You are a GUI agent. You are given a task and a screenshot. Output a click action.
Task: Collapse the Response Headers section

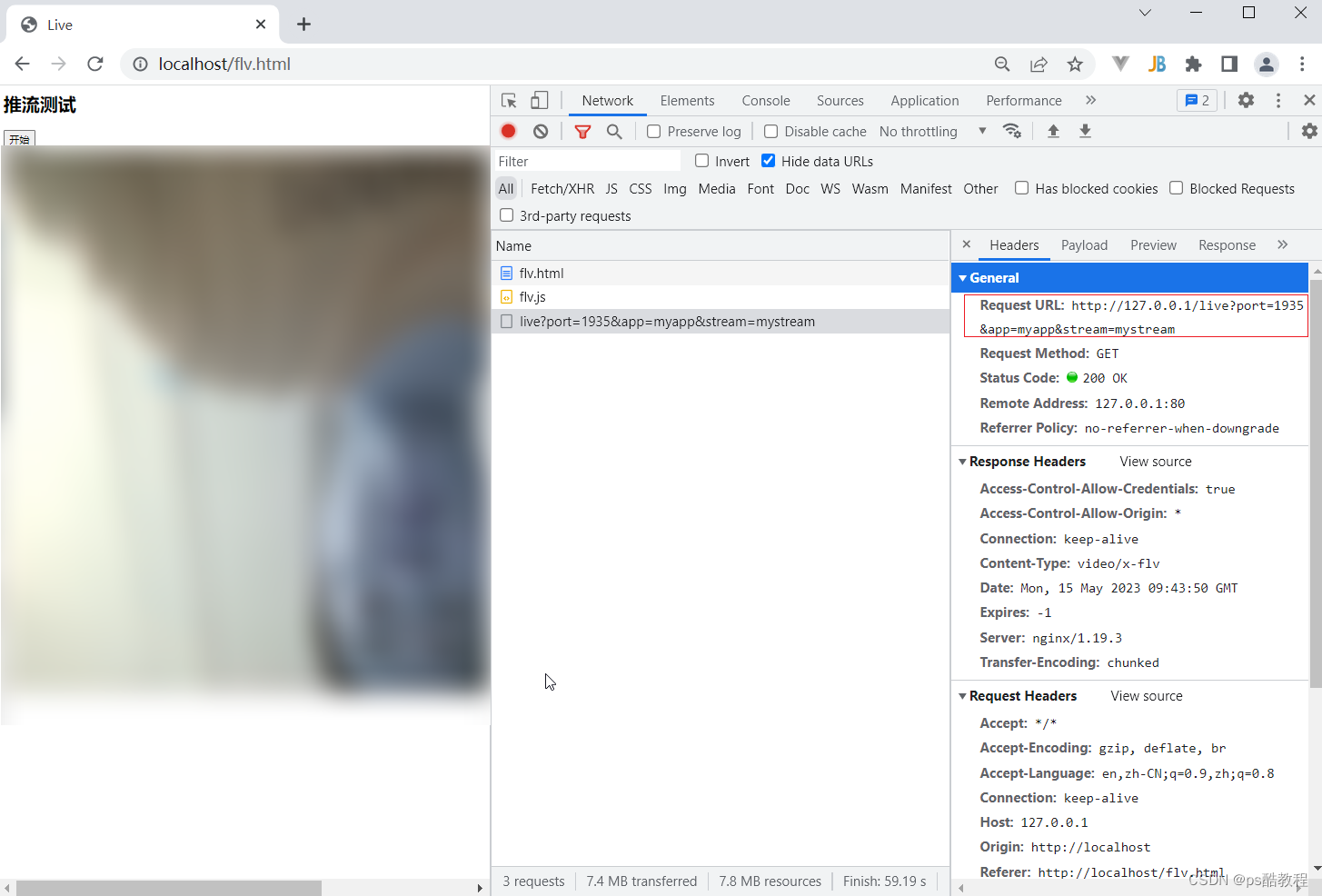click(x=963, y=462)
